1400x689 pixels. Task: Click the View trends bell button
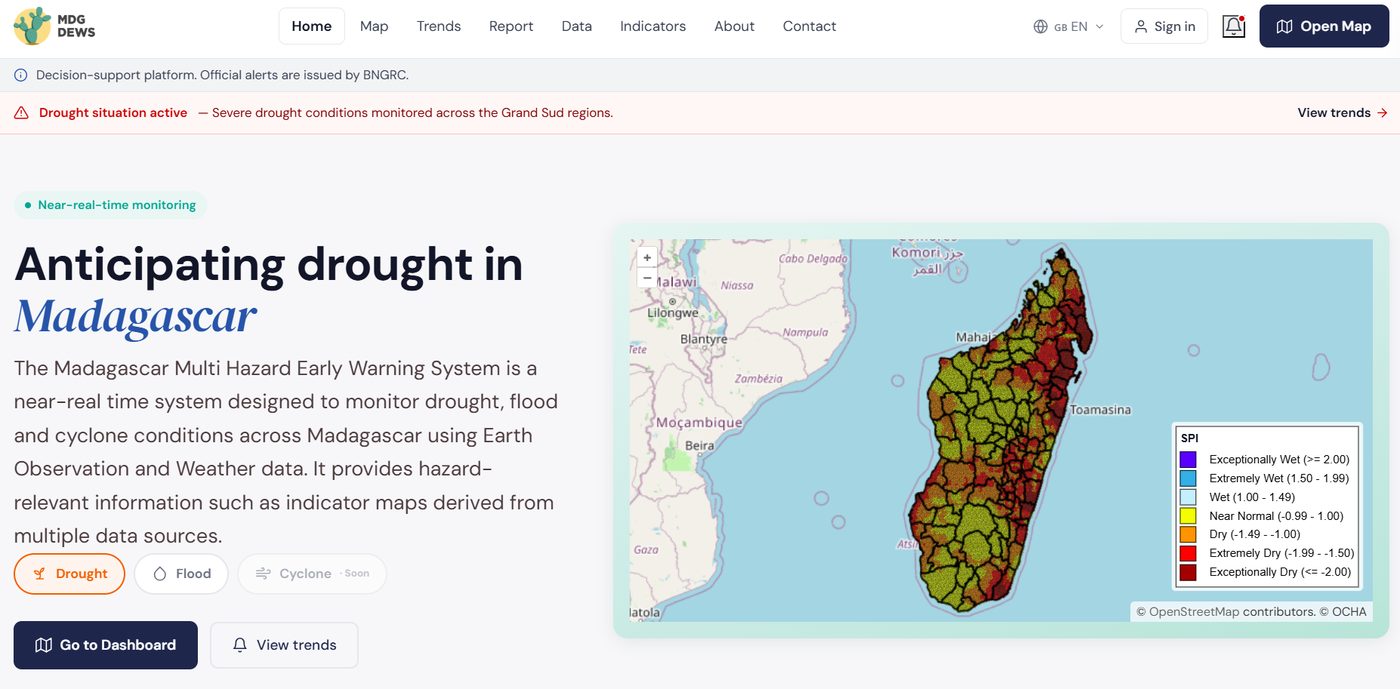284,645
